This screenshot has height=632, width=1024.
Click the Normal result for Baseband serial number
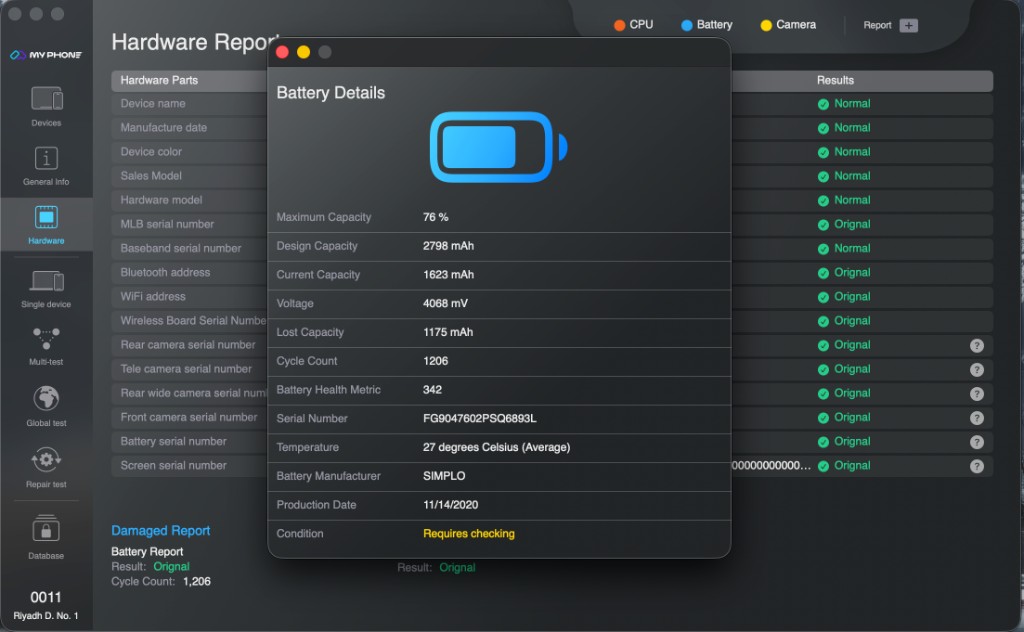(x=852, y=248)
